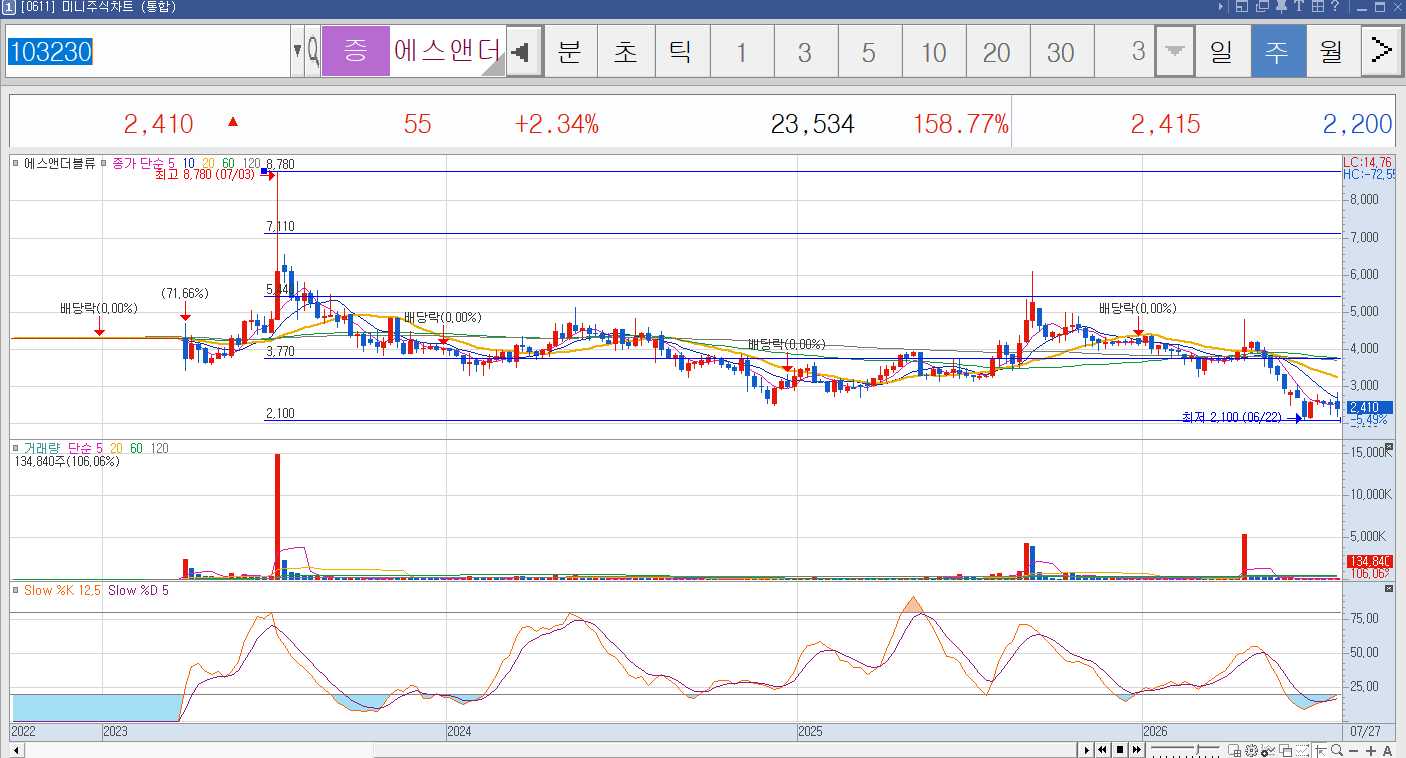The image size is (1406, 758).
Task: Click the volume value 23,534
Action: [x=812, y=124]
